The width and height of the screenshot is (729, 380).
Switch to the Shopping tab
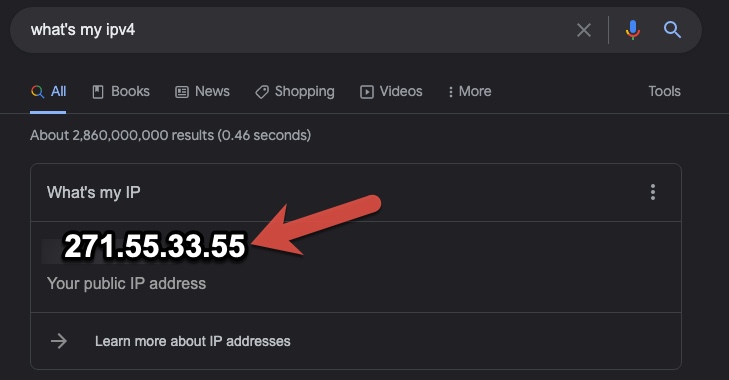point(295,92)
